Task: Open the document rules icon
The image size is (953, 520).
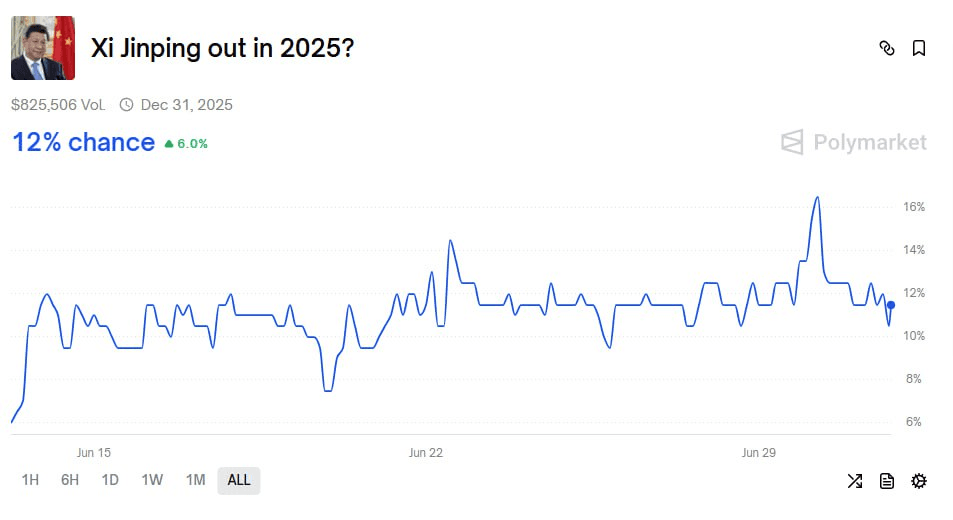Action: 887,481
